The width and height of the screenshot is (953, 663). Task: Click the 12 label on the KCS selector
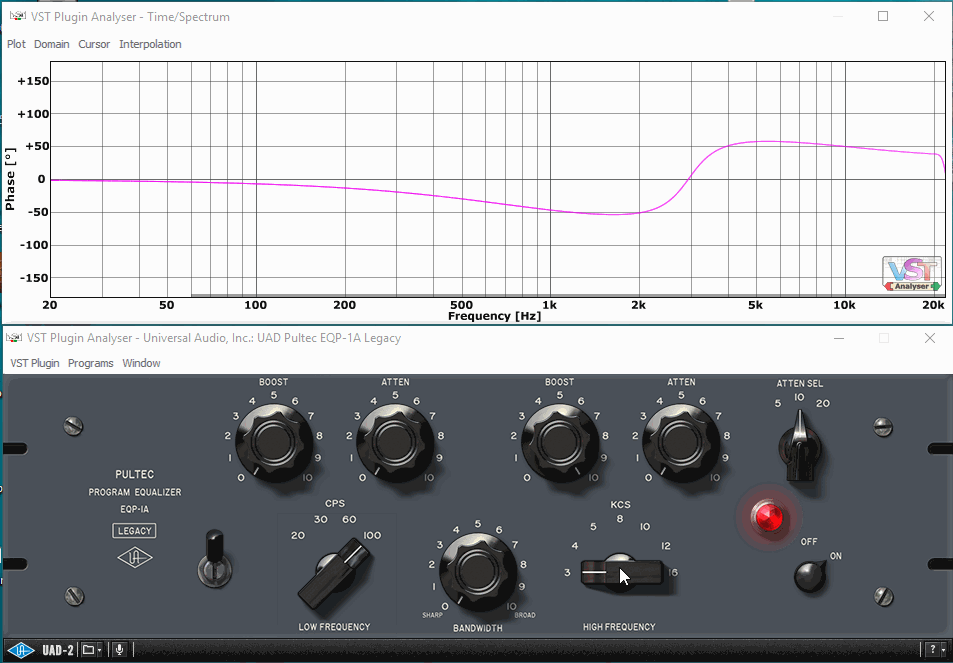[x=666, y=546]
